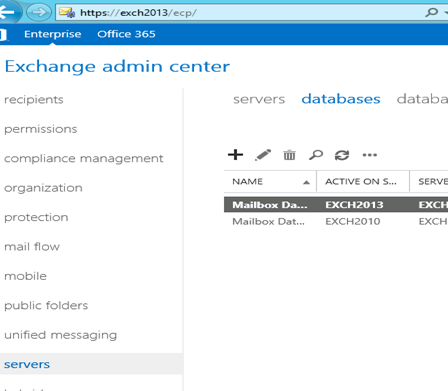Delete database using trash can icon

coord(289,155)
